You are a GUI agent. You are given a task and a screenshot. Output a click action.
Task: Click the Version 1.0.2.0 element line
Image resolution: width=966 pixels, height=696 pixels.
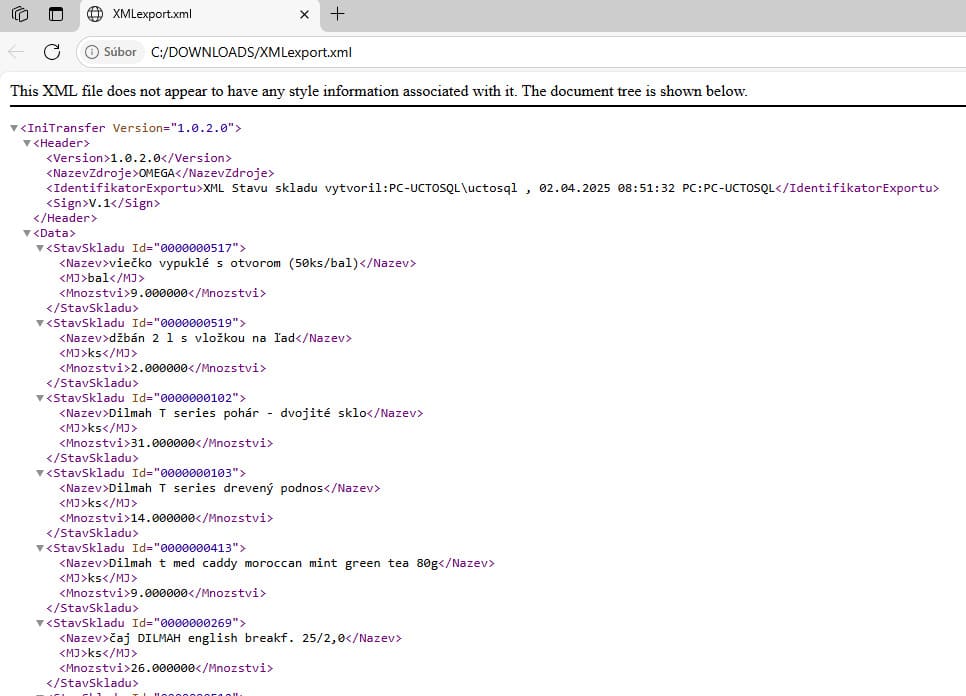tap(139, 158)
